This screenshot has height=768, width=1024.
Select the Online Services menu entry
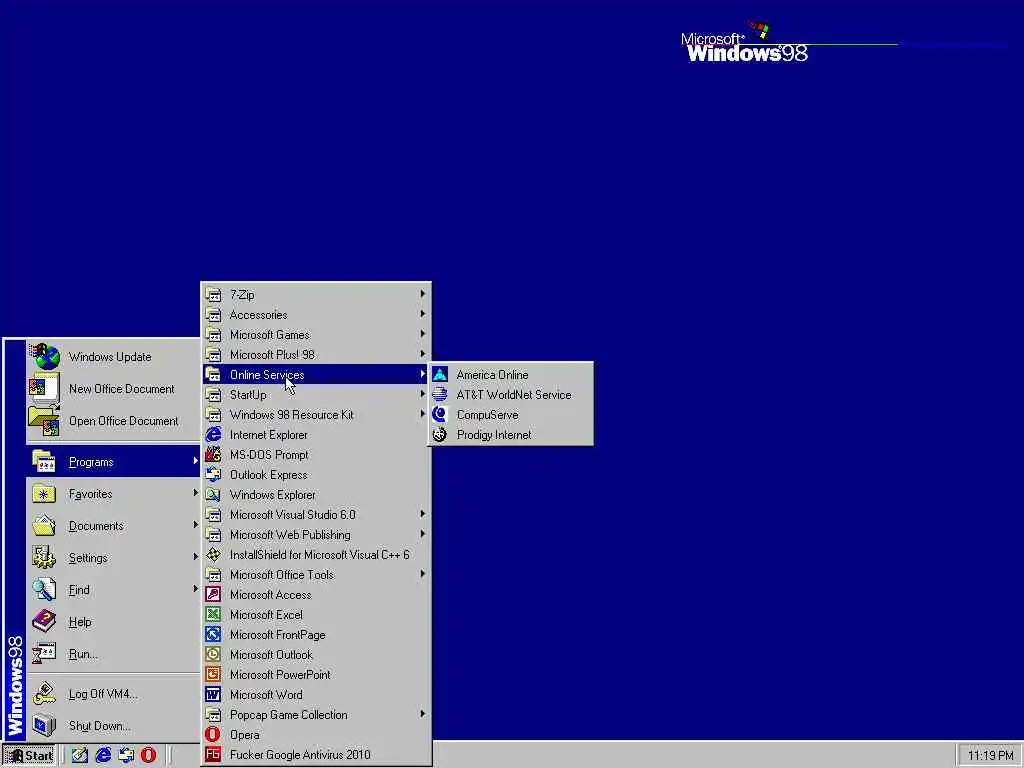point(316,374)
